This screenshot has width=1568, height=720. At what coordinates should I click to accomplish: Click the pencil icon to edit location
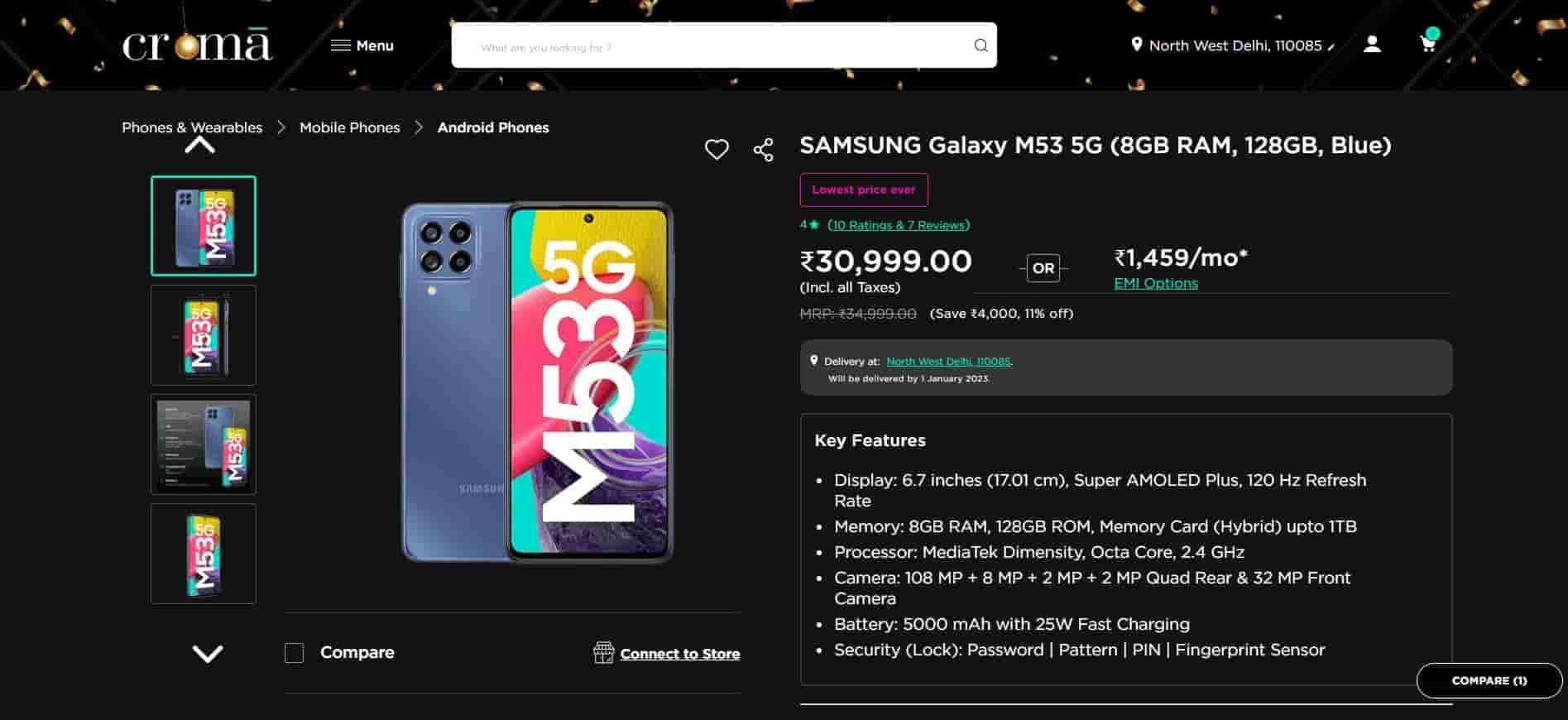click(x=1331, y=47)
